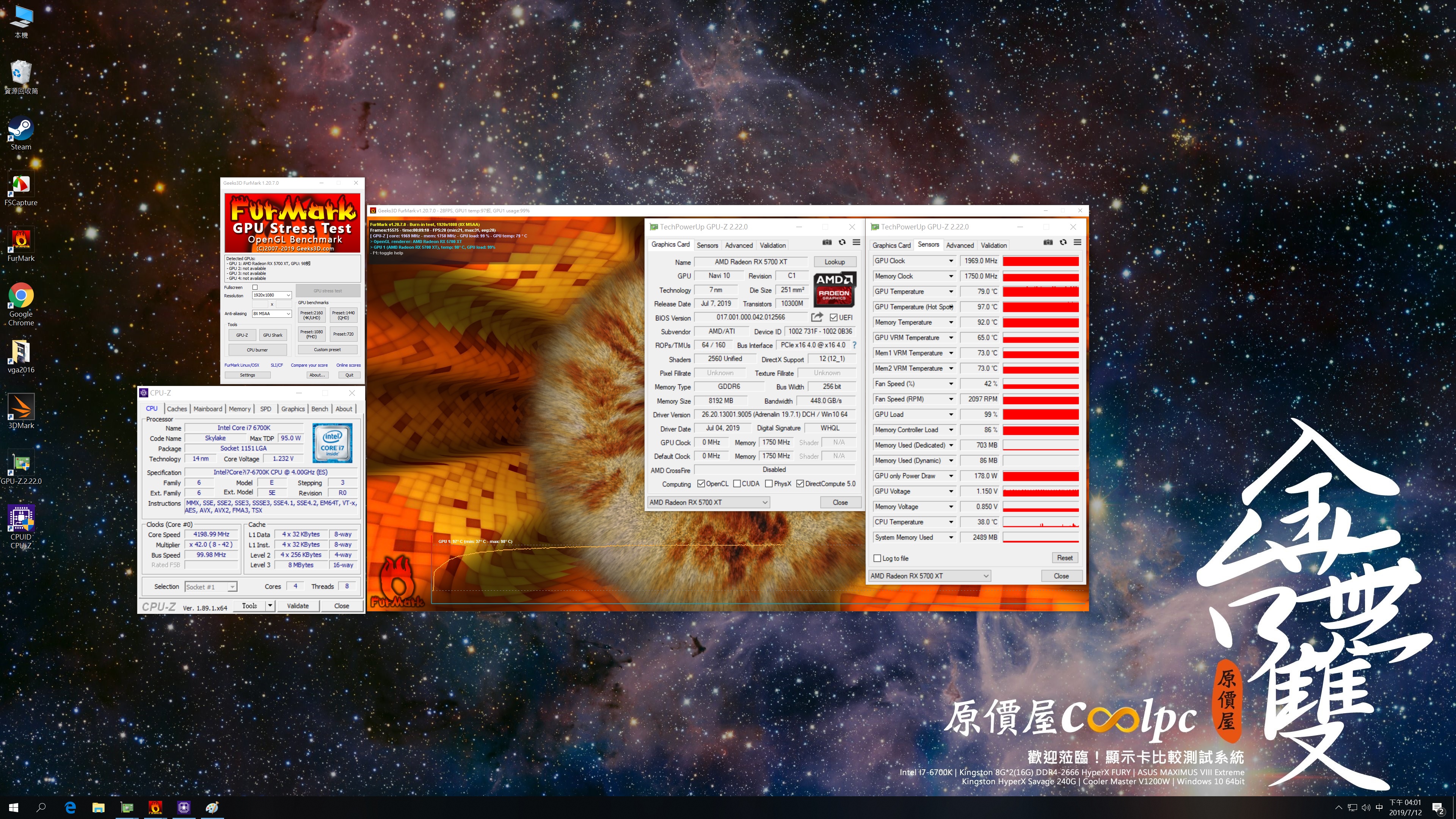Switch to CPU-Z Bench tab
Image resolution: width=1456 pixels, height=819 pixels.
tap(319, 409)
